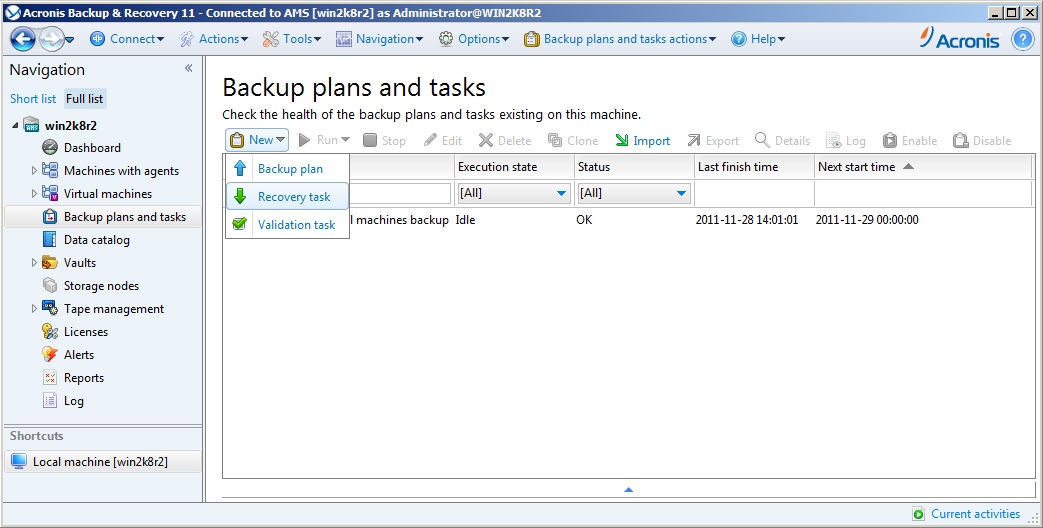The width and height of the screenshot is (1043, 528).
Task: Open the Actions menu
Action: (214, 39)
